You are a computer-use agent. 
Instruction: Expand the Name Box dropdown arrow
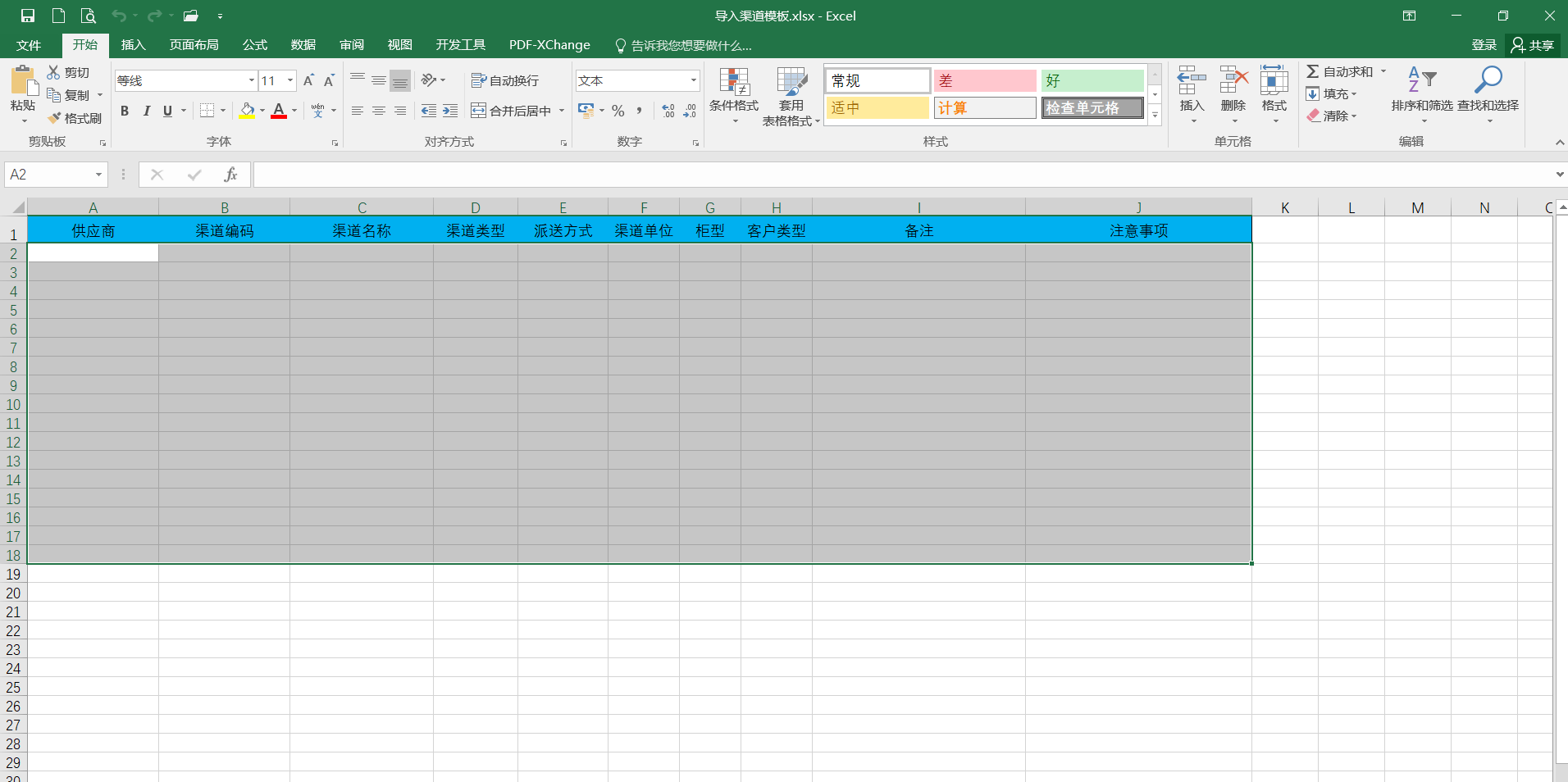pyautogui.click(x=98, y=175)
